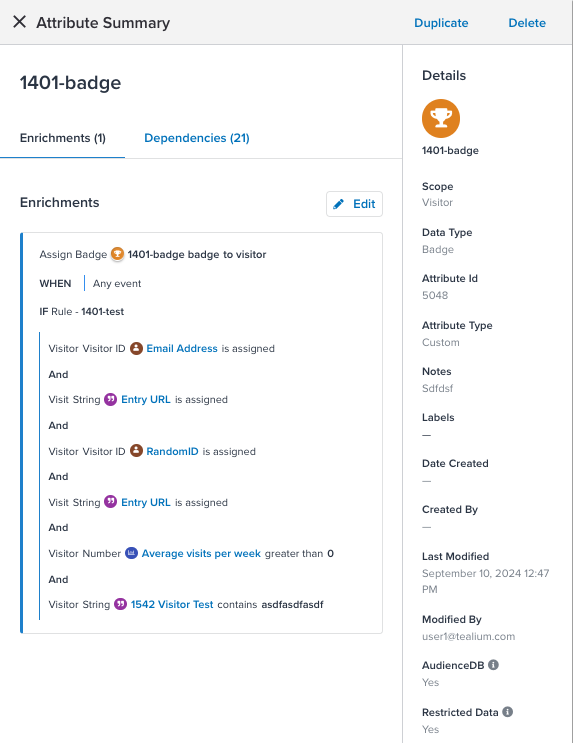Show the AudienceDB info tooltip icon

click(493, 665)
